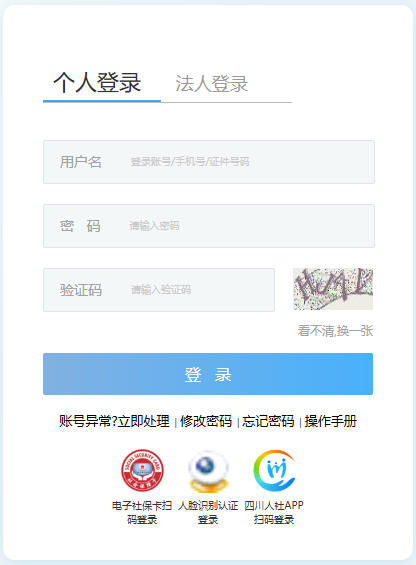This screenshot has width=416, height=565.
Task: Focus the 密码 password field
Action: tap(209, 226)
